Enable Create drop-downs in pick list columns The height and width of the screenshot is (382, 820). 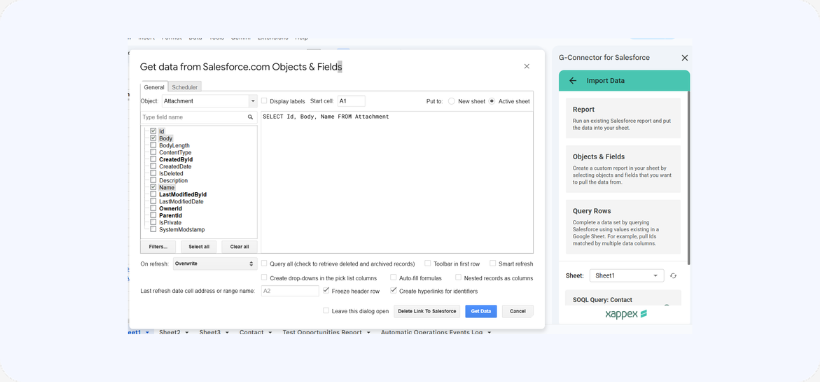(264, 278)
